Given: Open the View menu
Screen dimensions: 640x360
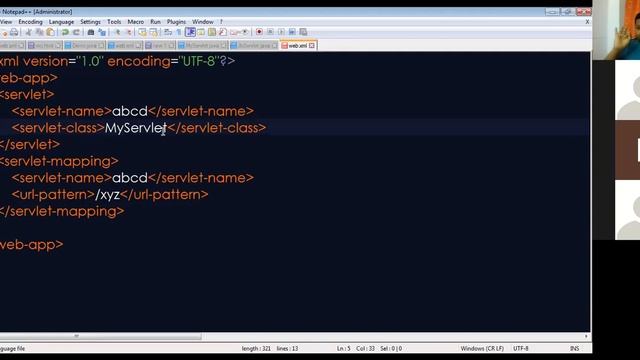Looking at the screenshot, I should [6, 22].
